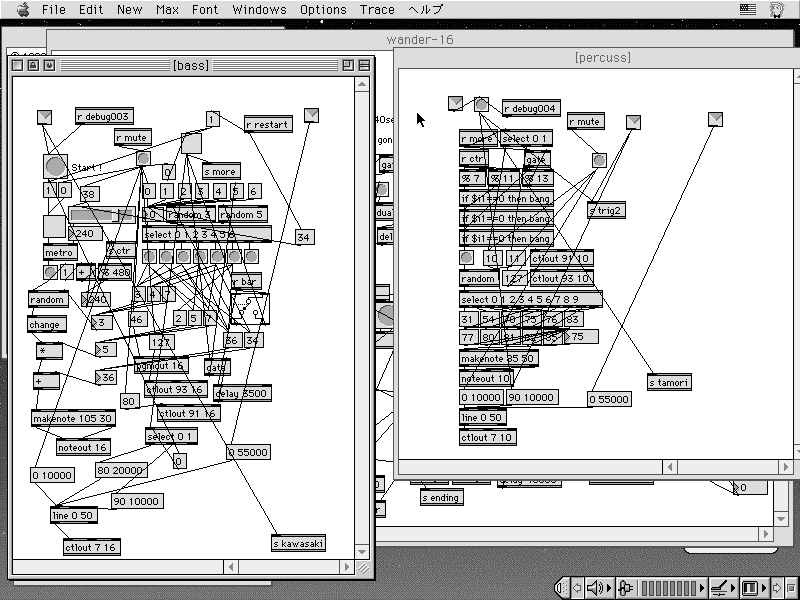Click the wander-16 window title bar
This screenshot has height=600, width=800.
tap(420, 39)
